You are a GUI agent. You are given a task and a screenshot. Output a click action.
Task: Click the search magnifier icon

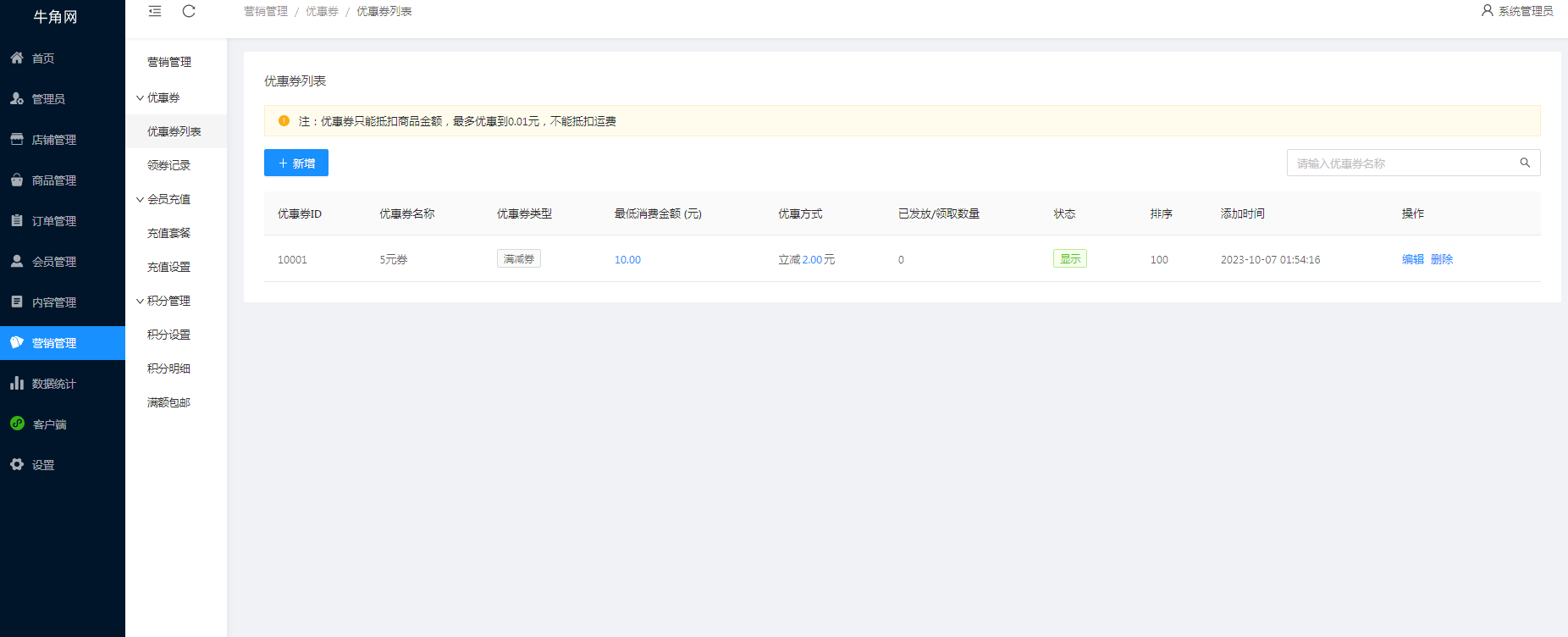coord(1525,163)
